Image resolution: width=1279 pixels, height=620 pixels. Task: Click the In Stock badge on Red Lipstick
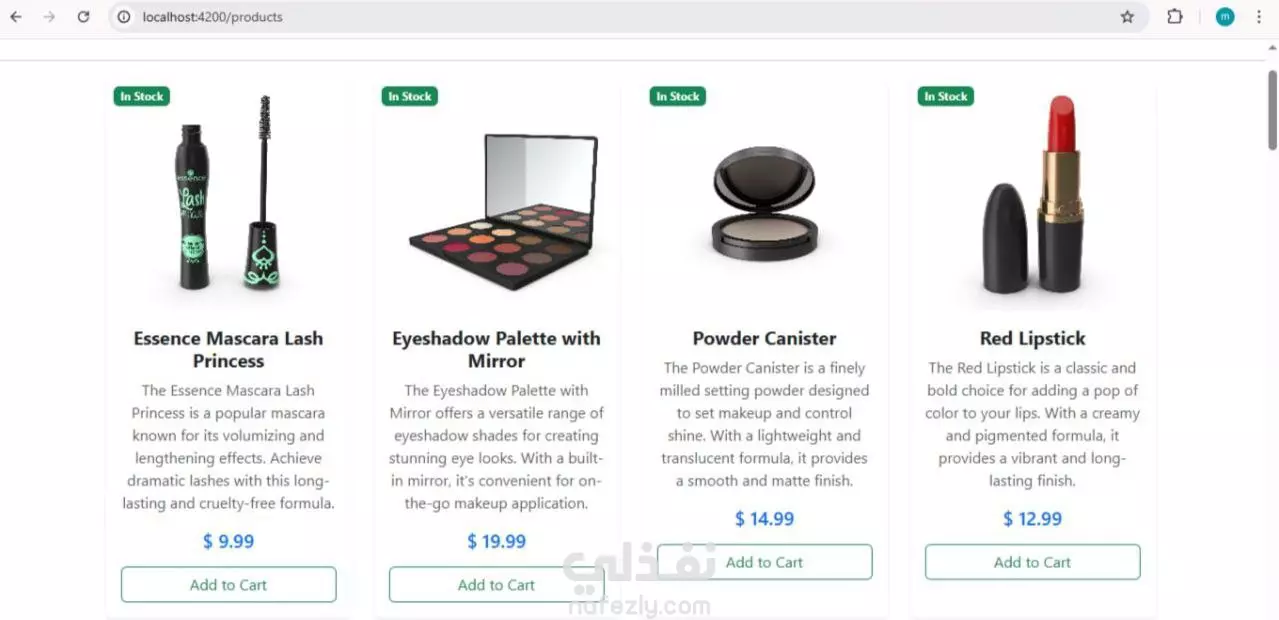pyautogui.click(x=945, y=96)
